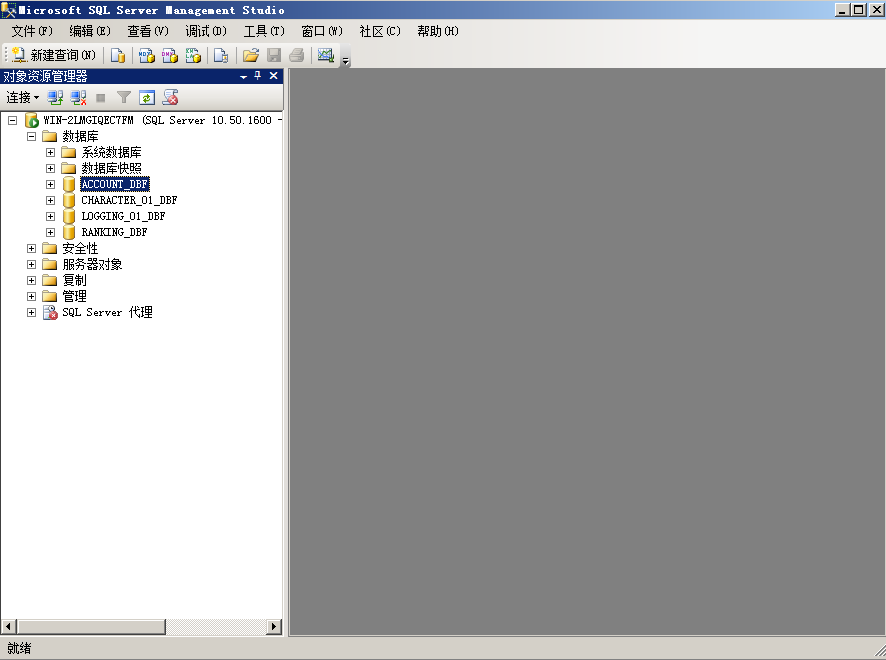The width and height of the screenshot is (886, 660).
Task: Click the Open File folder icon
Action: click(251, 55)
